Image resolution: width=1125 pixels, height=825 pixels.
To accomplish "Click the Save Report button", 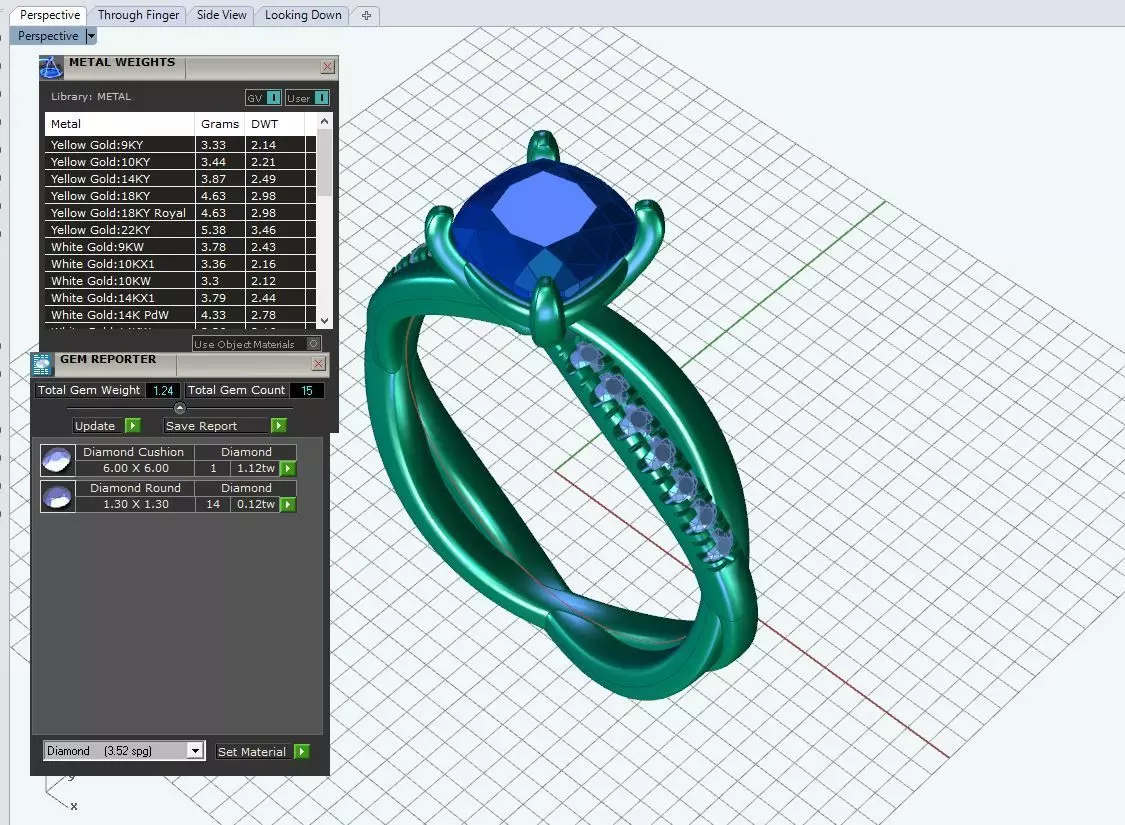I will pyautogui.click(x=217, y=425).
